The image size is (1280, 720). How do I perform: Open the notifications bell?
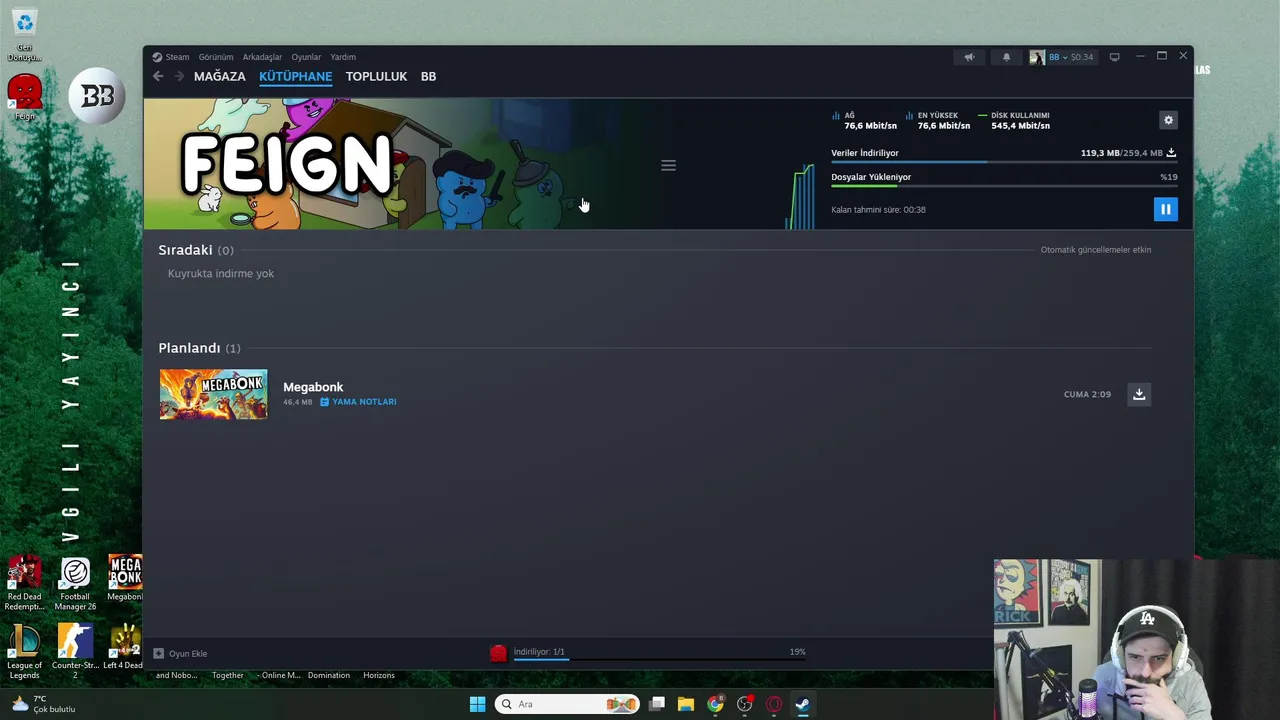pos(1006,57)
